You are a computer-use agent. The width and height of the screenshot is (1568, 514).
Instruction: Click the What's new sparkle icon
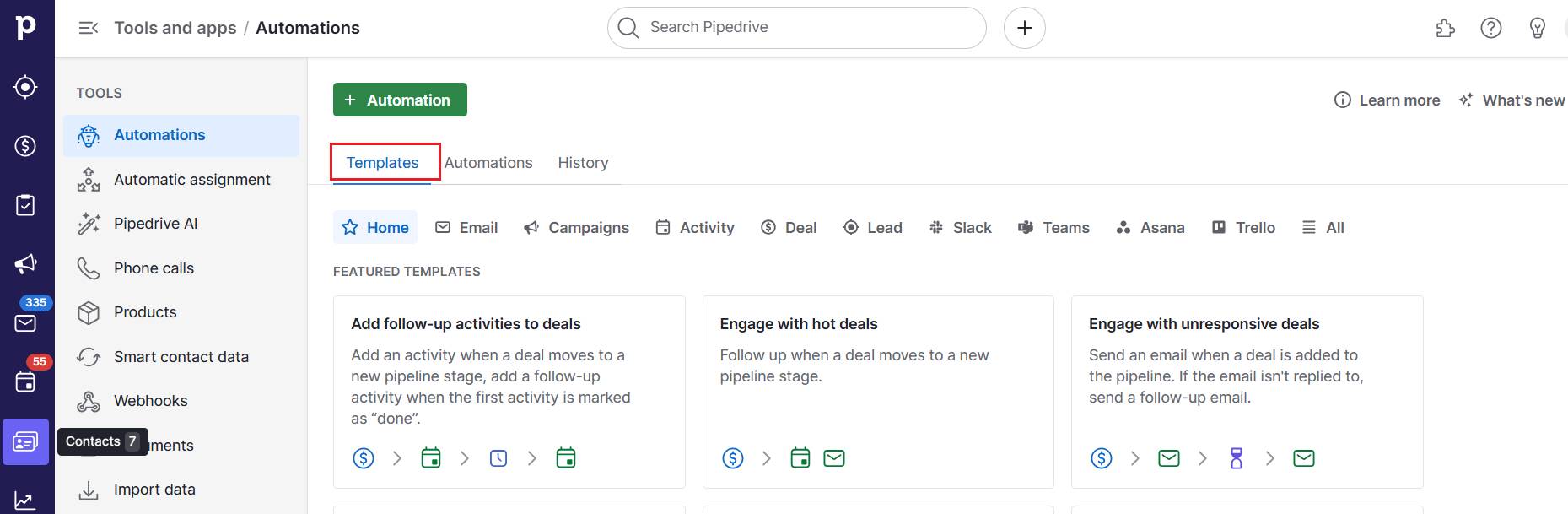pyautogui.click(x=1466, y=99)
